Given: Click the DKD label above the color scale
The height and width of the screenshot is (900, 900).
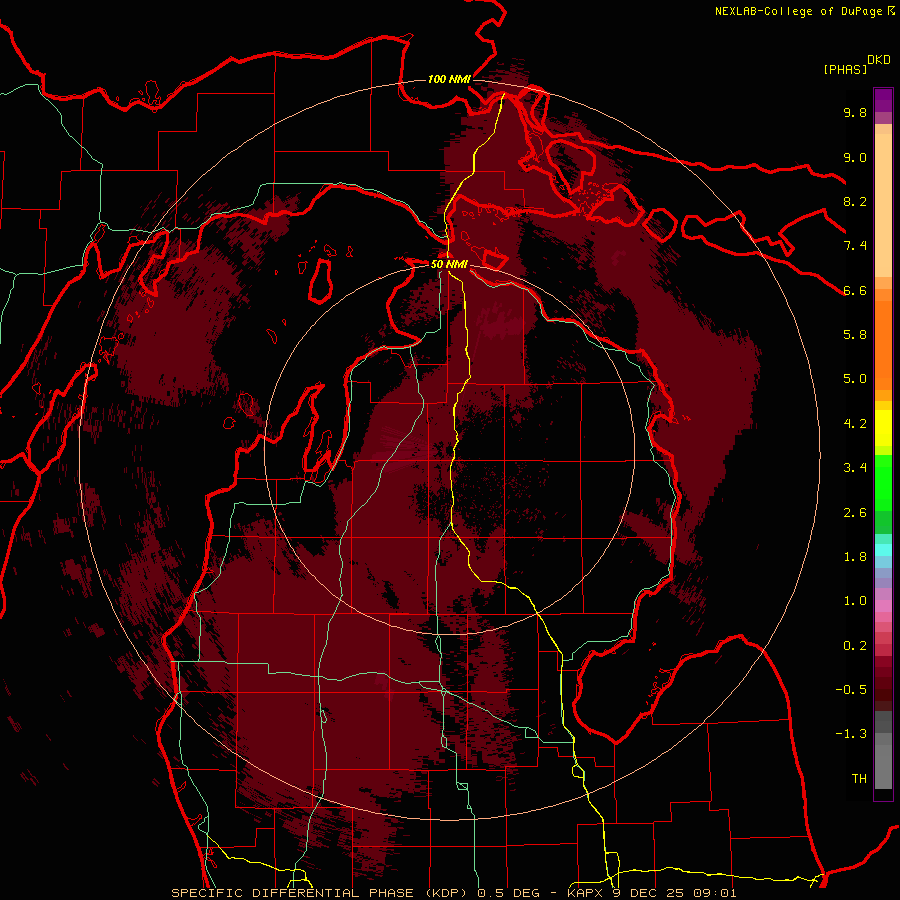Looking at the screenshot, I should pos(879,60).
